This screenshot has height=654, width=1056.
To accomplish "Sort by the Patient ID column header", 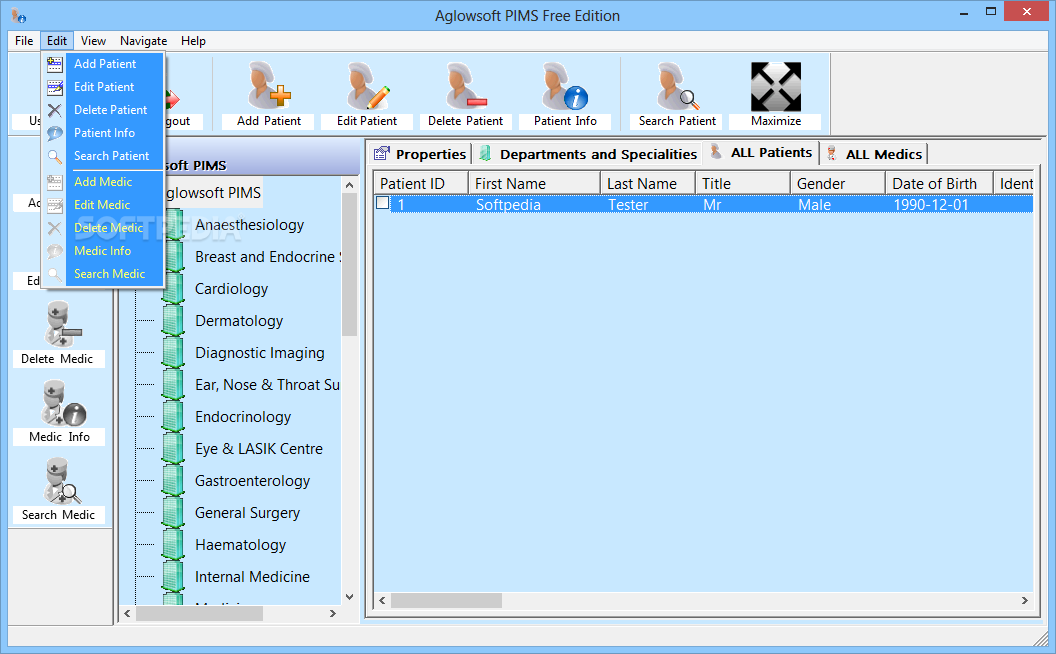I will pyautogui.click(x=421, y=183).
